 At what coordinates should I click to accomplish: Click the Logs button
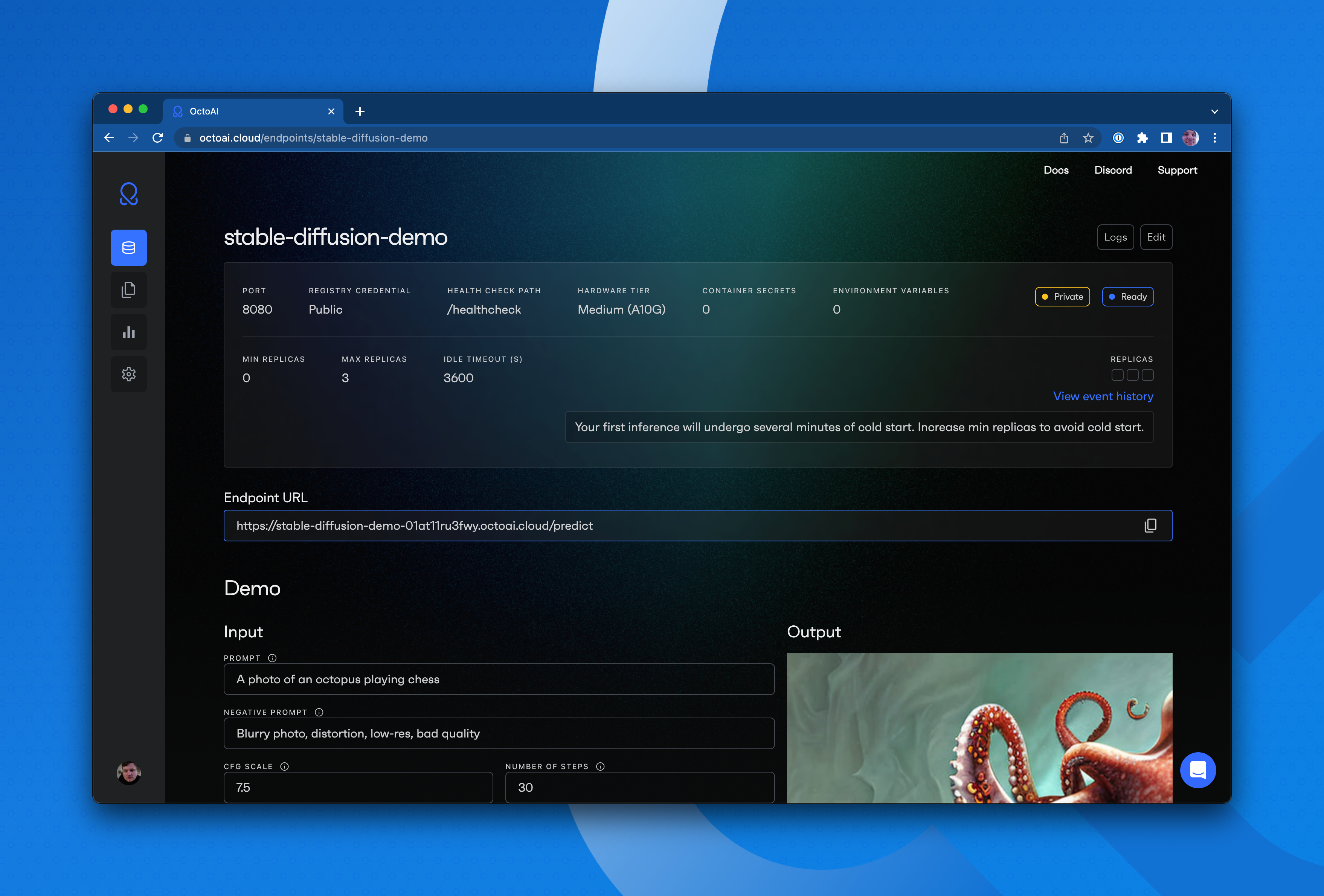[x=1115, y=237]
